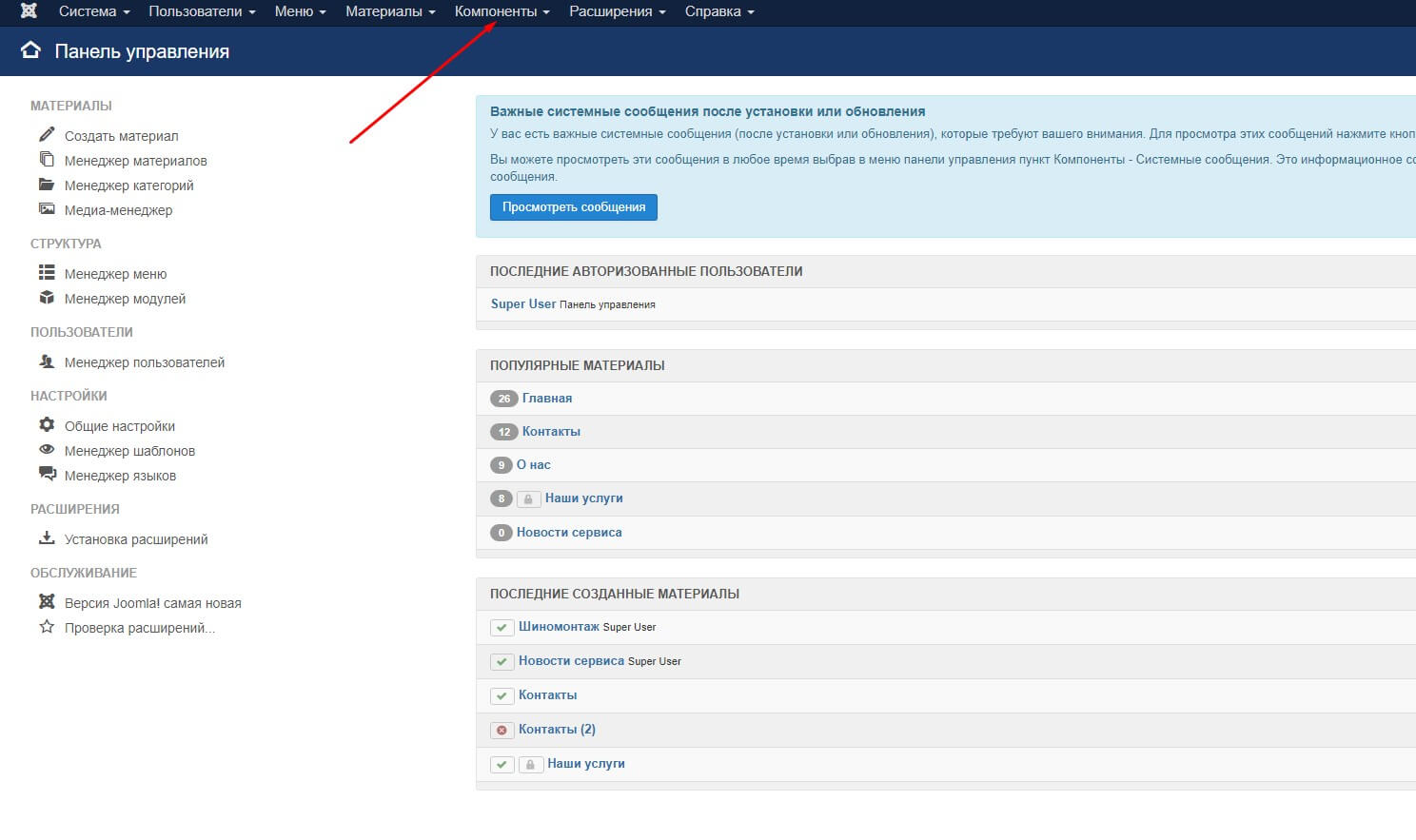Viewport: 1416px width, 840px height.
Task: Click the download icon for Установка расширений
Action: pos(47,538)
